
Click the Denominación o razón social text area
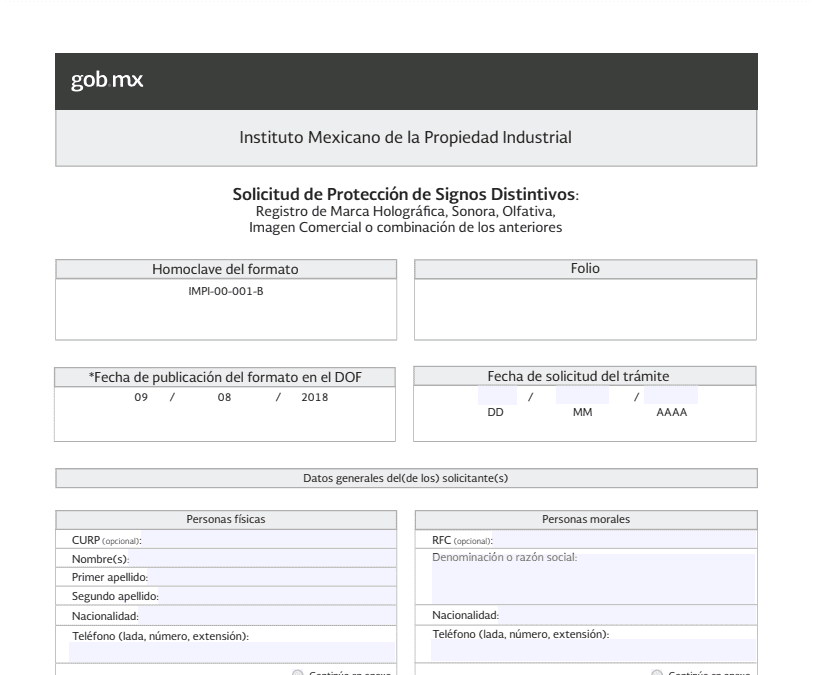594,579
